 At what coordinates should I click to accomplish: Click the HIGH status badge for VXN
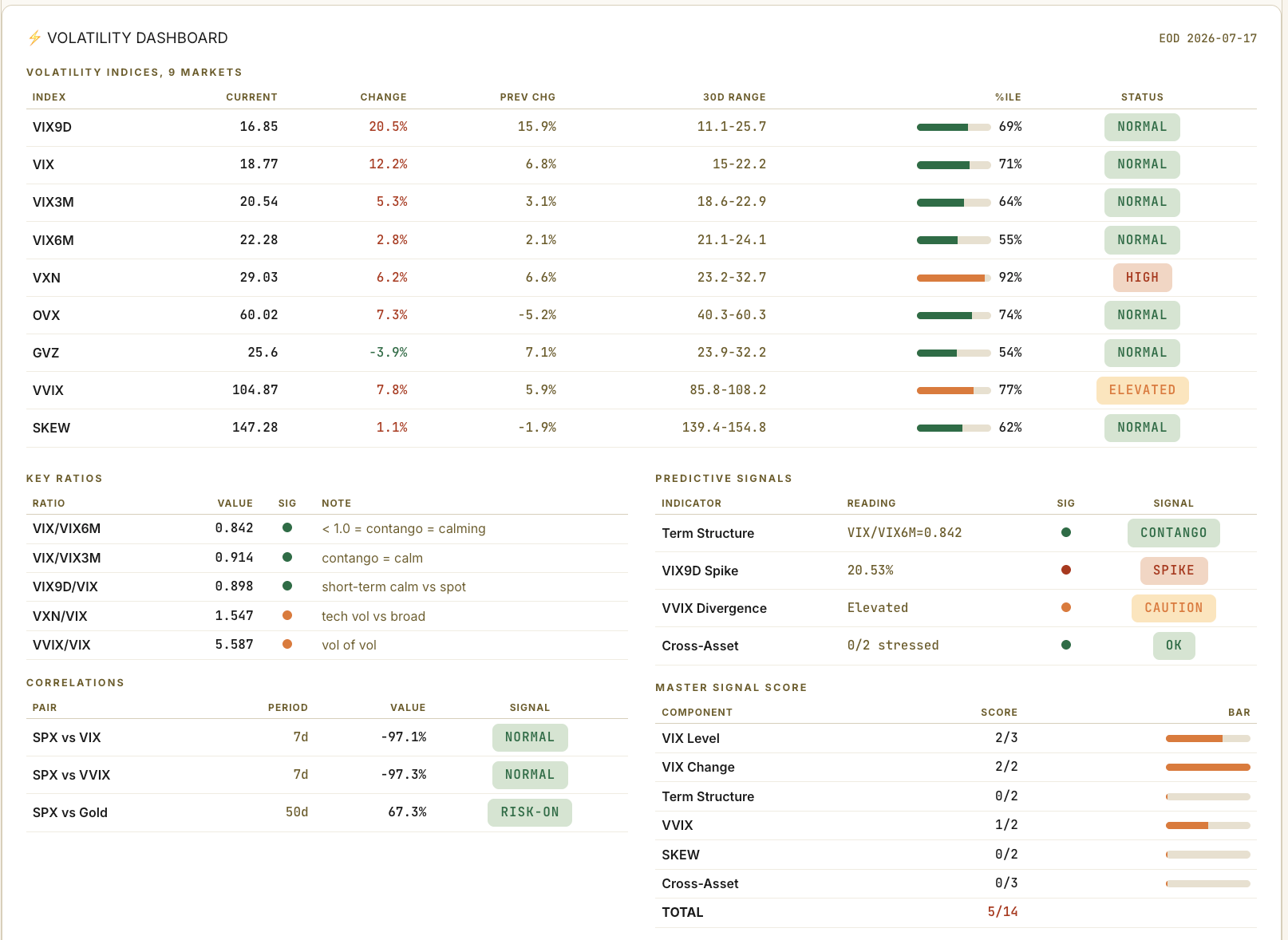(1142, 278)
